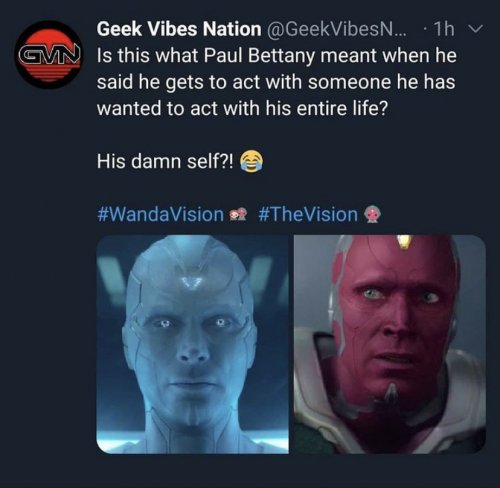Click the "His damn self?!" line

(166, 162)
